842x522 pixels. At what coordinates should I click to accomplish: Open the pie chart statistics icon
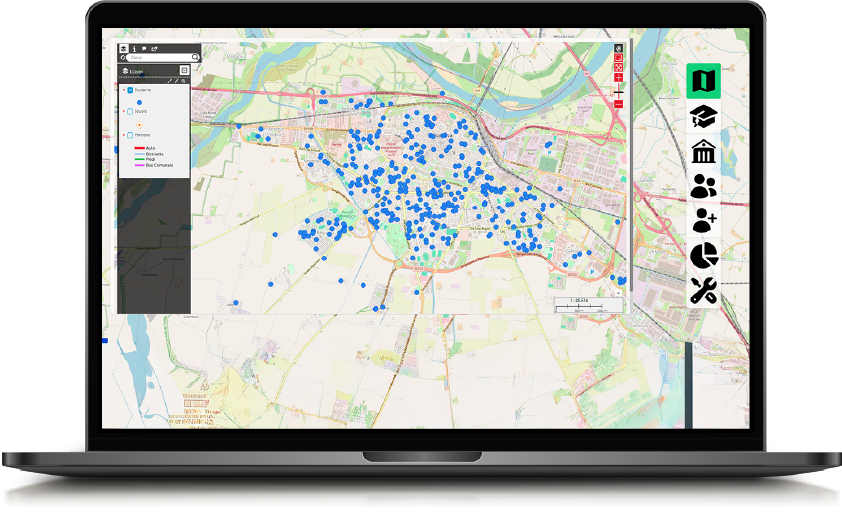click(x=703, y=255)
